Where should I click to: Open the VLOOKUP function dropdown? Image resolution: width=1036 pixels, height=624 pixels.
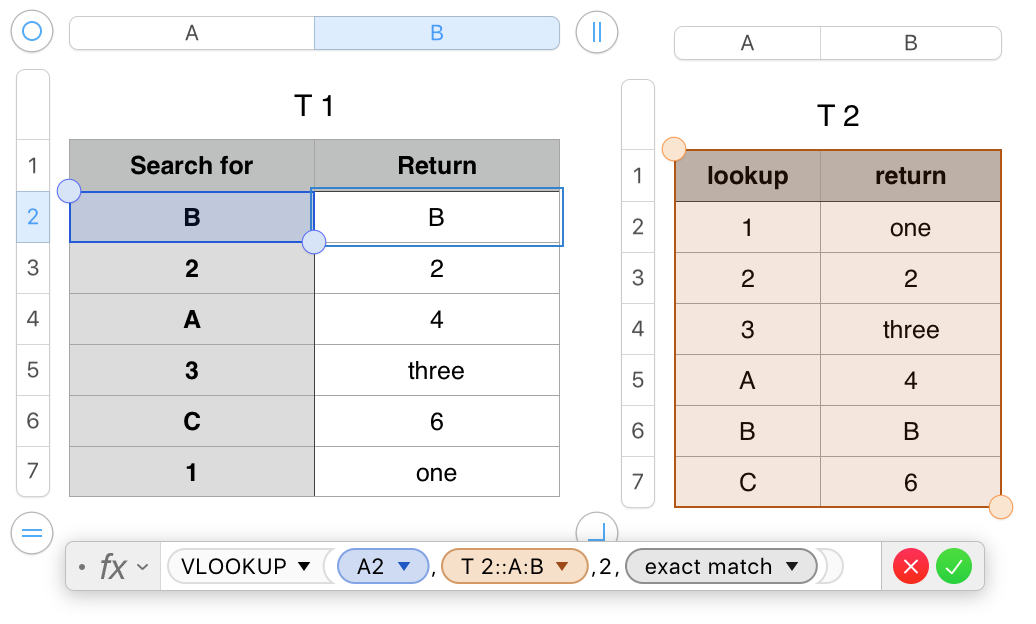click(304, 567)
